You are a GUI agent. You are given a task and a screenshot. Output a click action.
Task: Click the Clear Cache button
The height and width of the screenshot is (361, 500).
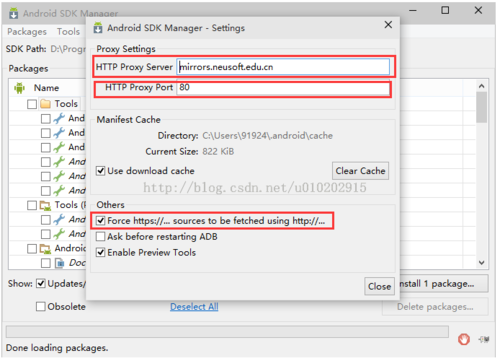pyautogui.click(x=360, y=171)
